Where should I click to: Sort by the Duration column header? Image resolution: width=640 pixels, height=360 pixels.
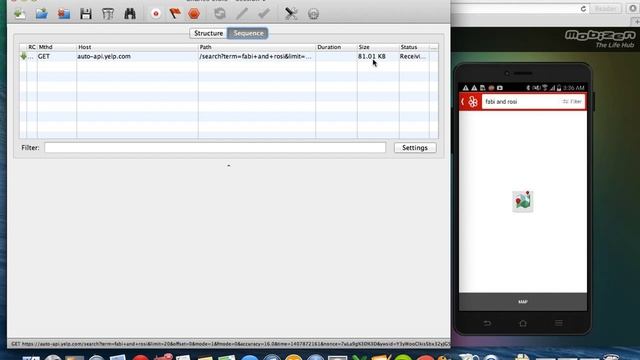[336, 47]
